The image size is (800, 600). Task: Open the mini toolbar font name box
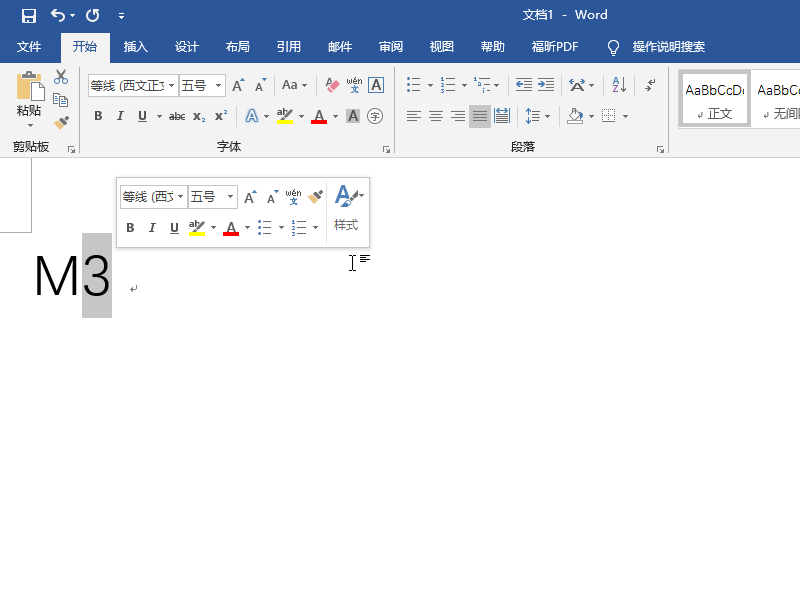pyautogui.click(x=154, y=196)
